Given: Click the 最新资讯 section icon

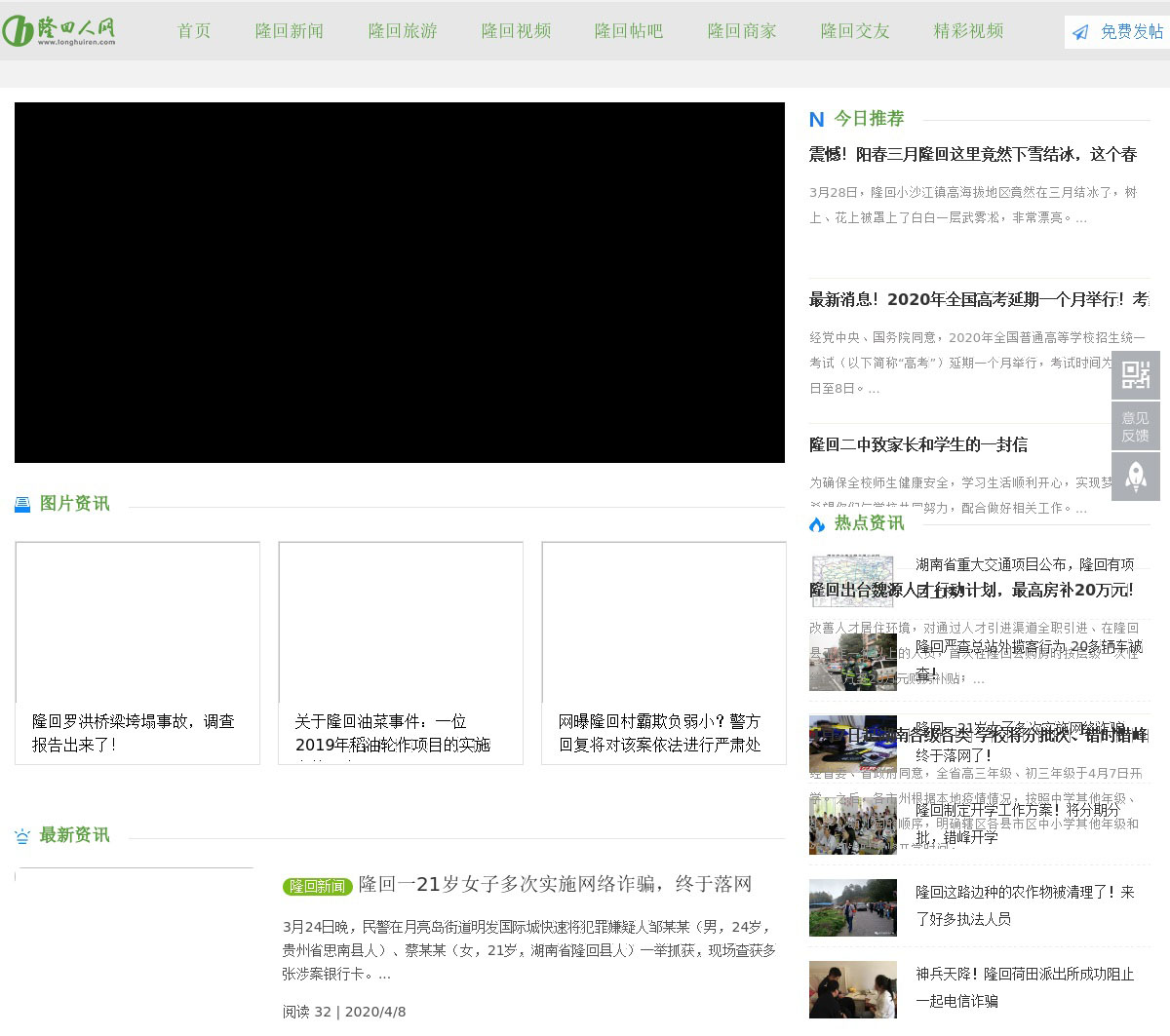Looking at the screenshot, I should pos(22,836).
